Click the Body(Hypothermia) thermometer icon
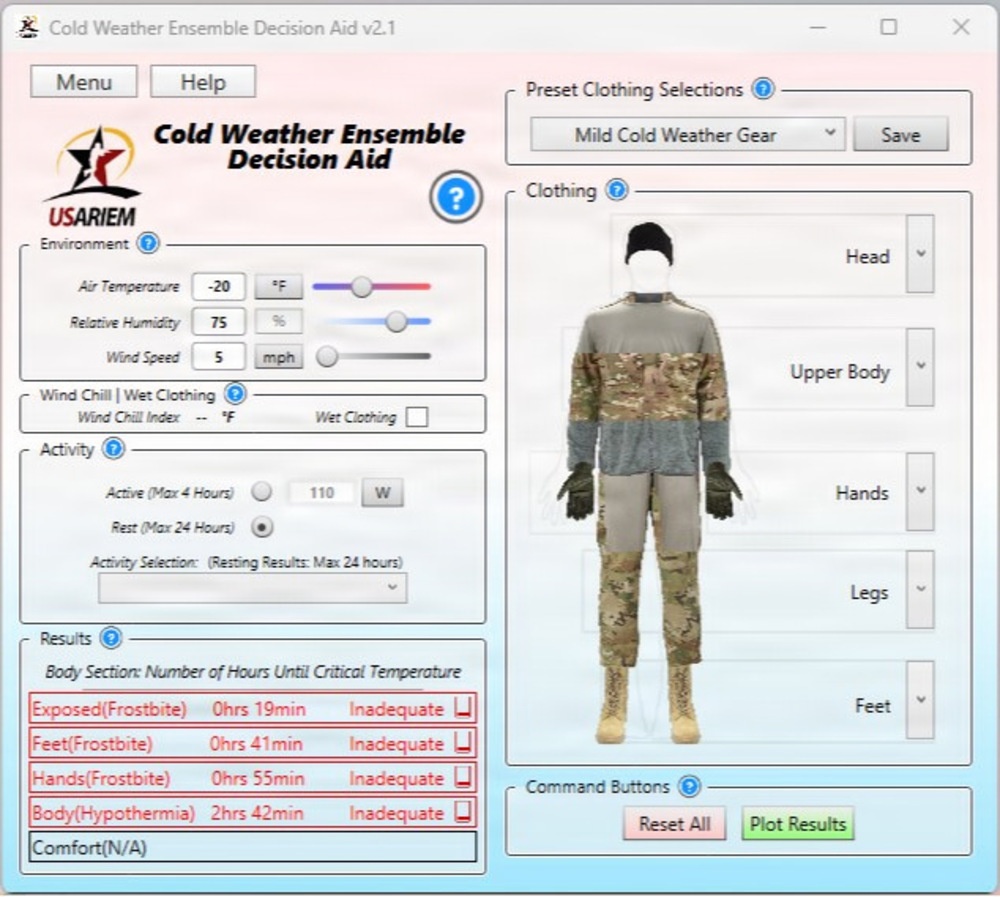This screenshot has width=1000, height=897. [x=463, y=812]
